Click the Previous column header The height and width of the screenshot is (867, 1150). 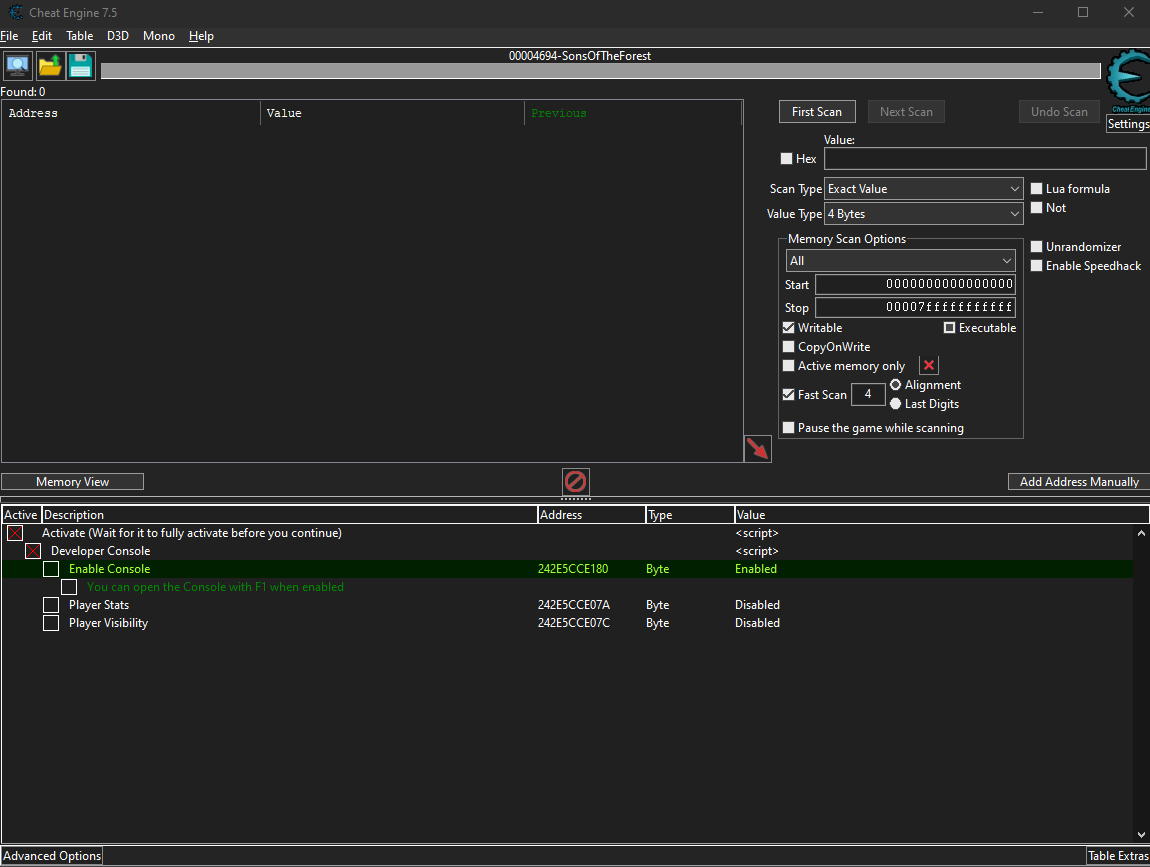tap(633, 113)
